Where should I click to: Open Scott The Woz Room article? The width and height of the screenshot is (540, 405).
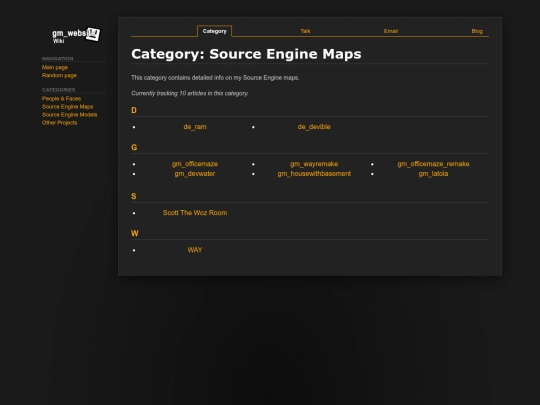coord(195,213)
